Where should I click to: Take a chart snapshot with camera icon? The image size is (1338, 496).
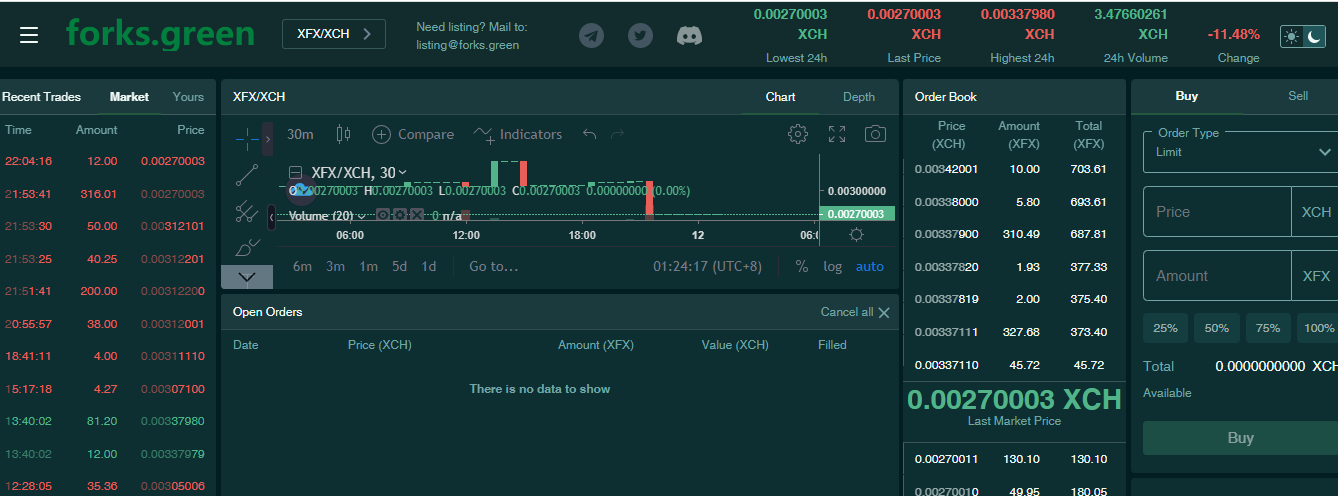[875, 134]
